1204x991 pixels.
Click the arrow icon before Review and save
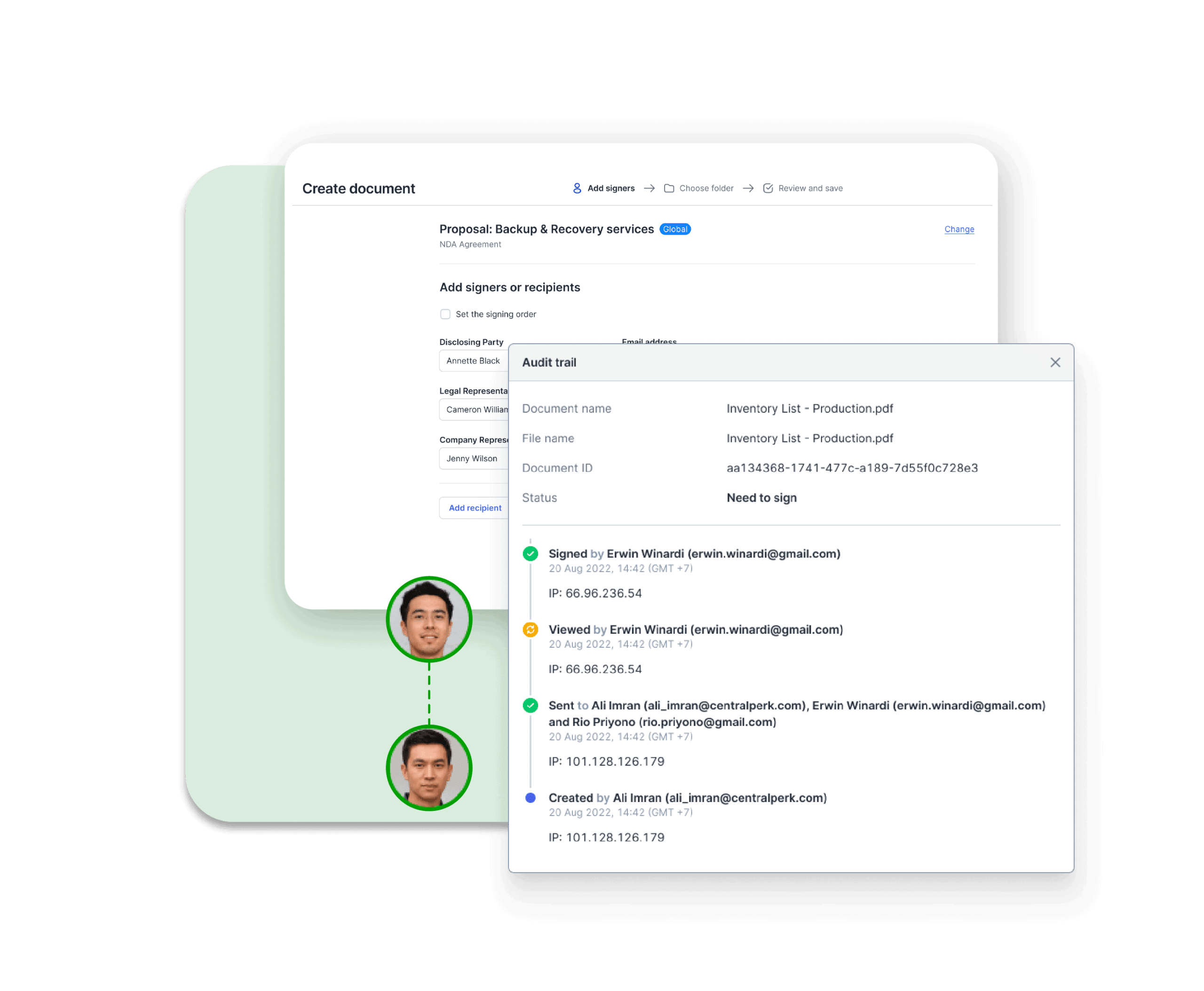(x=749, y=188)
